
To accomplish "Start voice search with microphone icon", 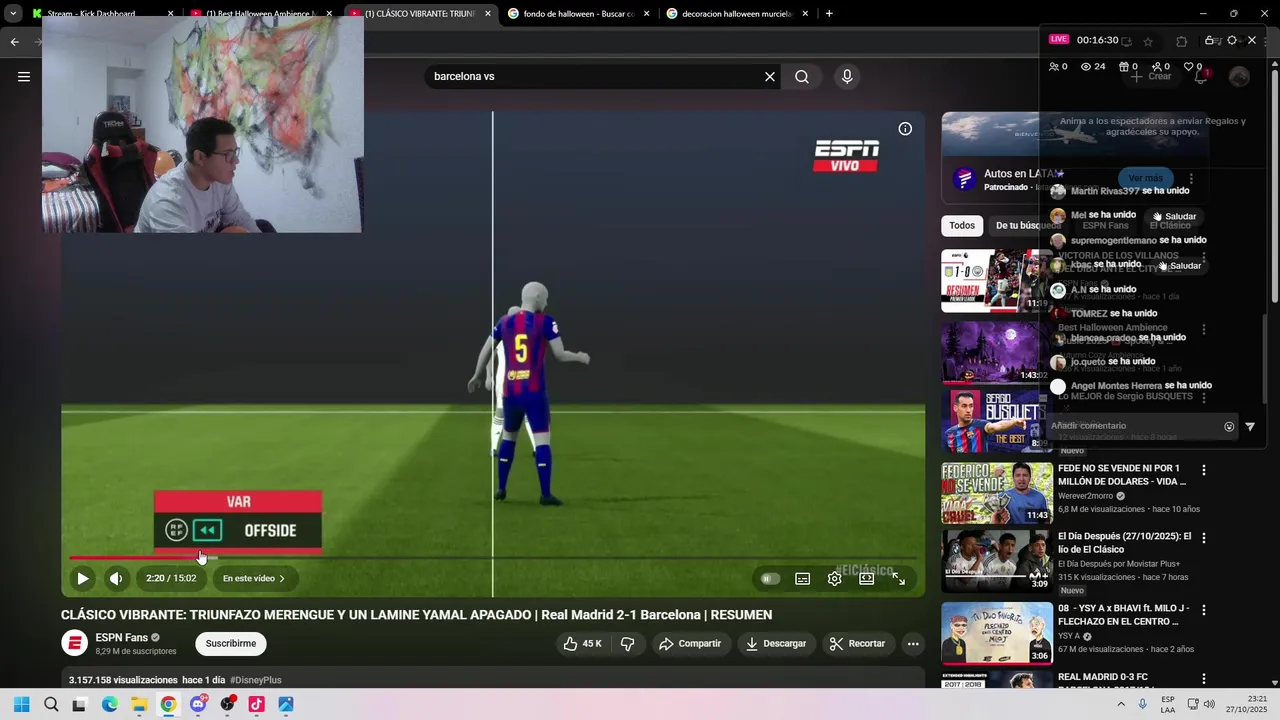I will 847,77.
